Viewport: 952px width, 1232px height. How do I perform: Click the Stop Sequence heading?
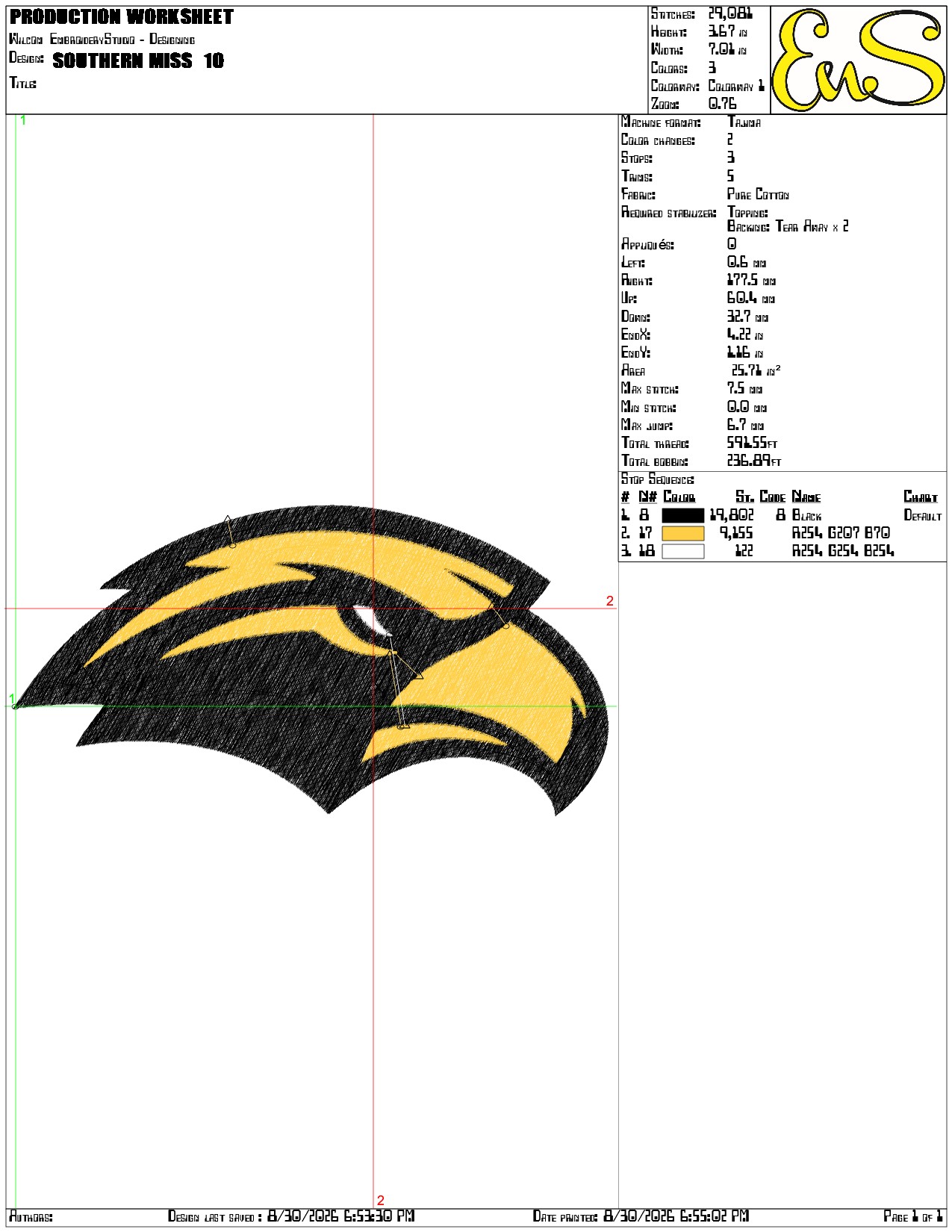point(658,479)
